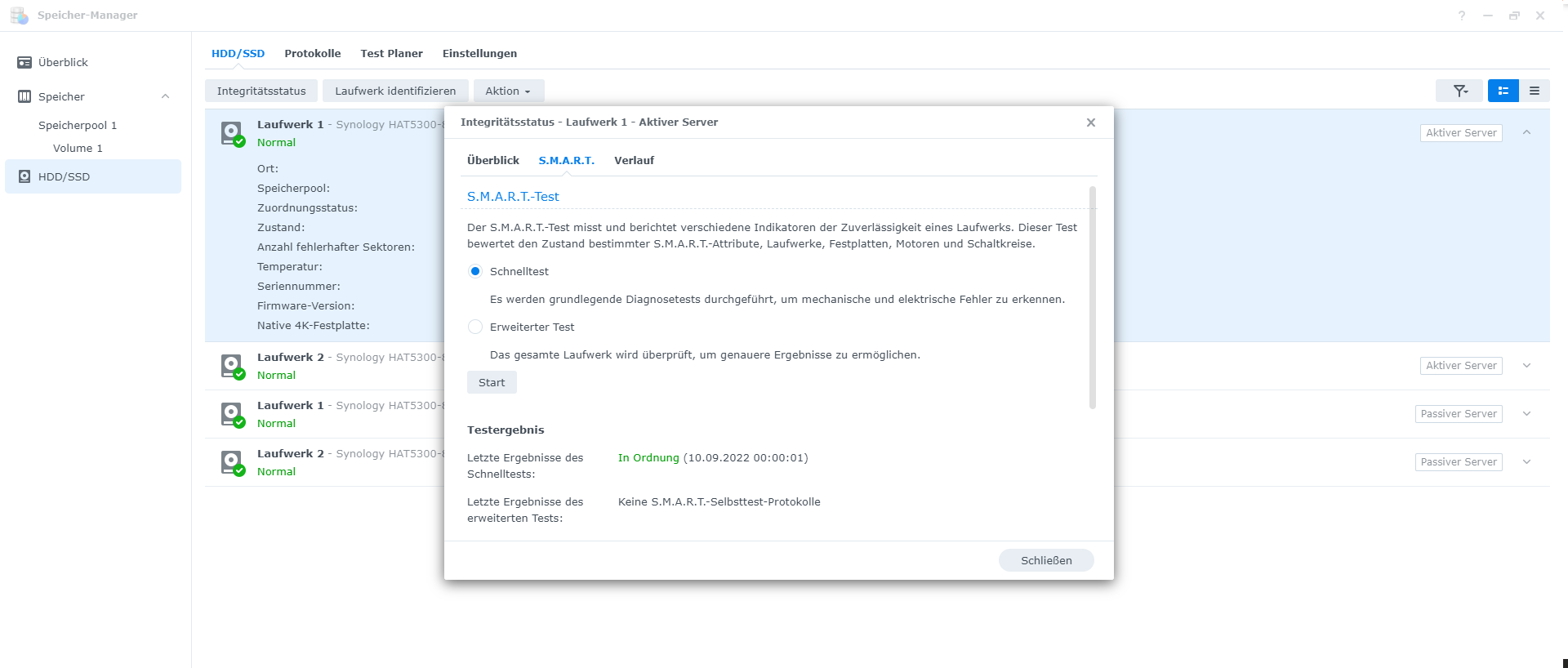The width and height of the screenshot is (1568, 668).
Task: Expand Laufwerk 2 Aktiver Server row
Action: [x=1526, y=365]
